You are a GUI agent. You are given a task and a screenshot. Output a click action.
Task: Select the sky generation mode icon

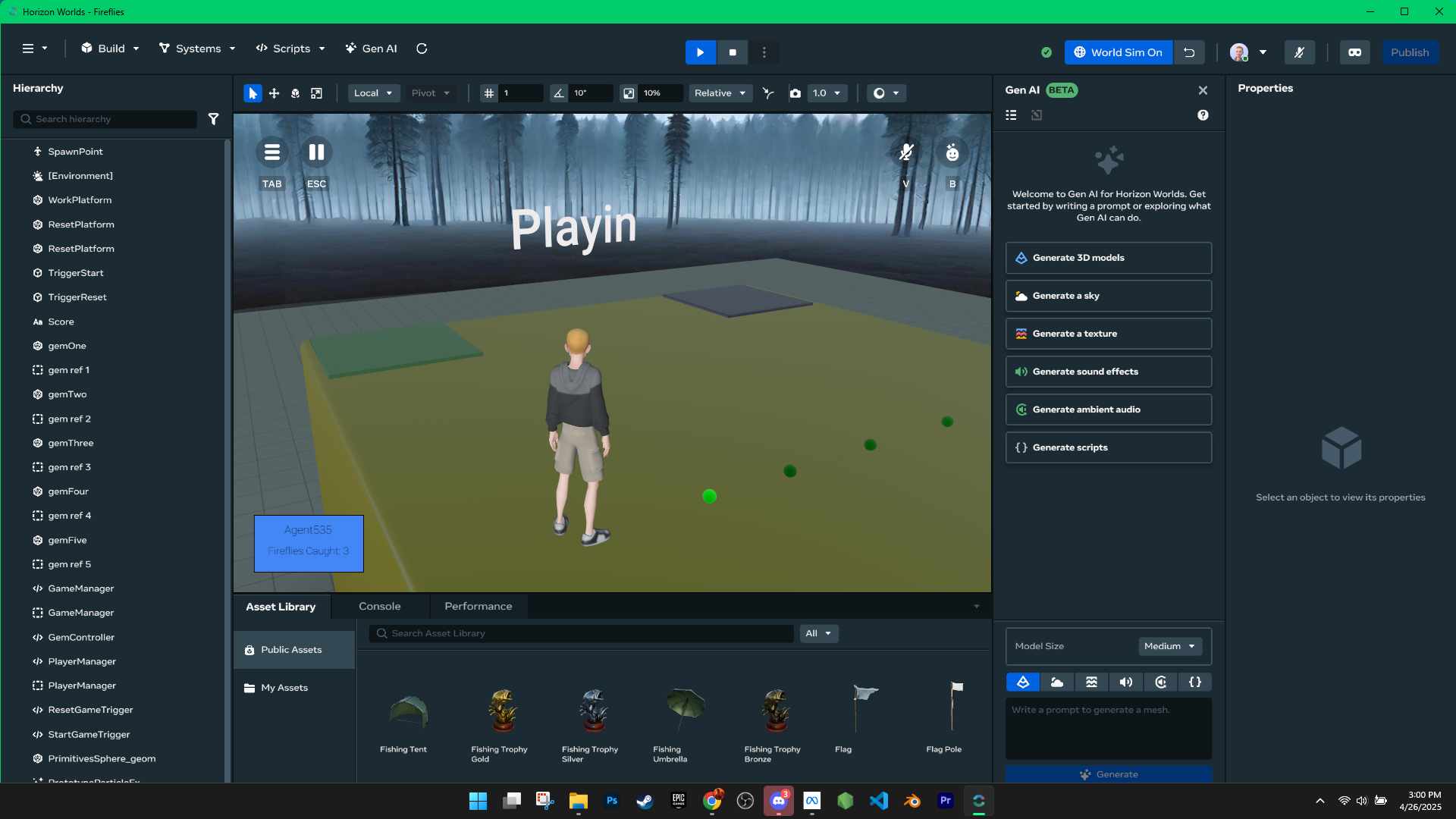(x=1057, y=682)
